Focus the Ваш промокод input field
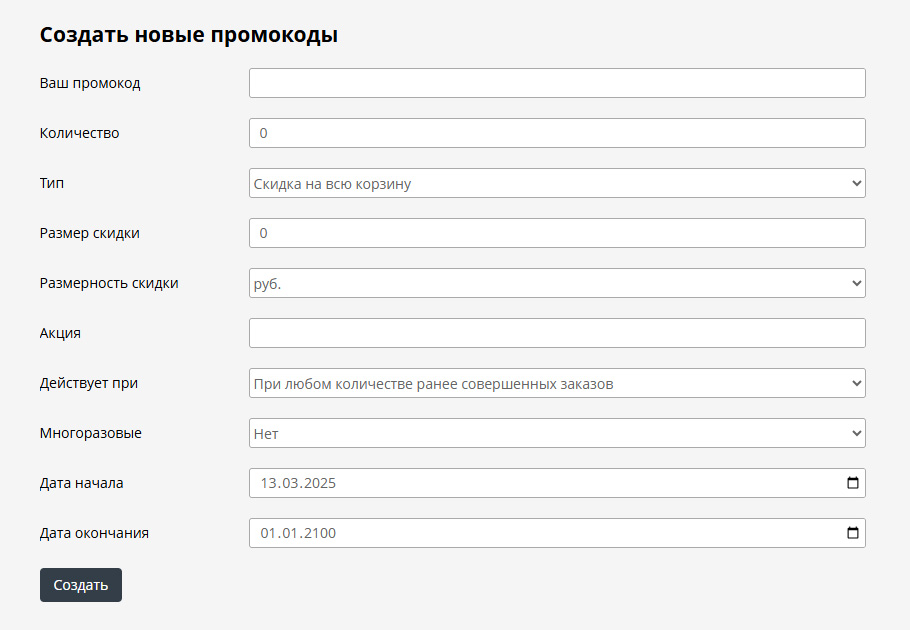 point(556,83)
